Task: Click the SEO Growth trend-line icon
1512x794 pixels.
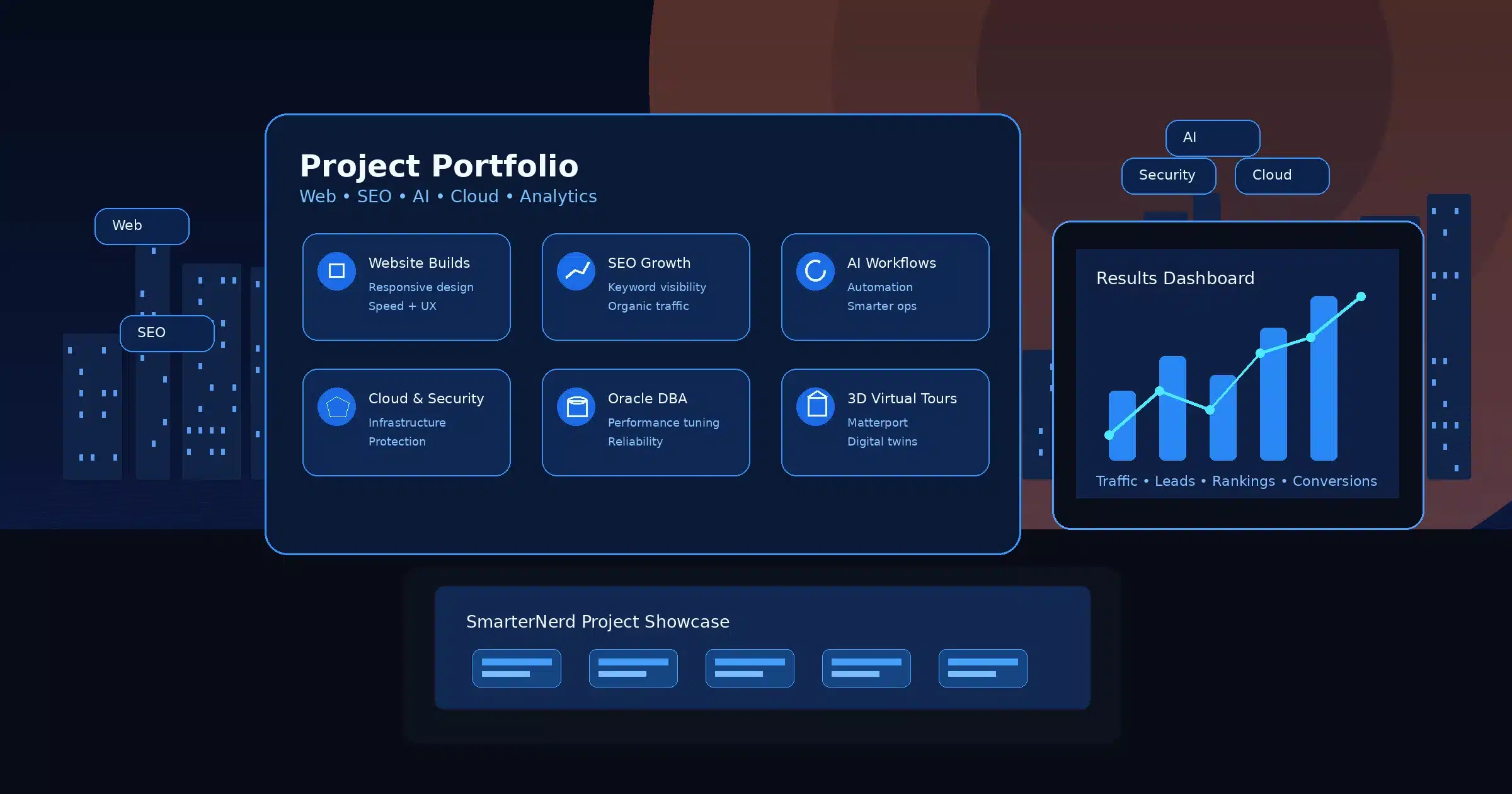Action: [576, 271]
